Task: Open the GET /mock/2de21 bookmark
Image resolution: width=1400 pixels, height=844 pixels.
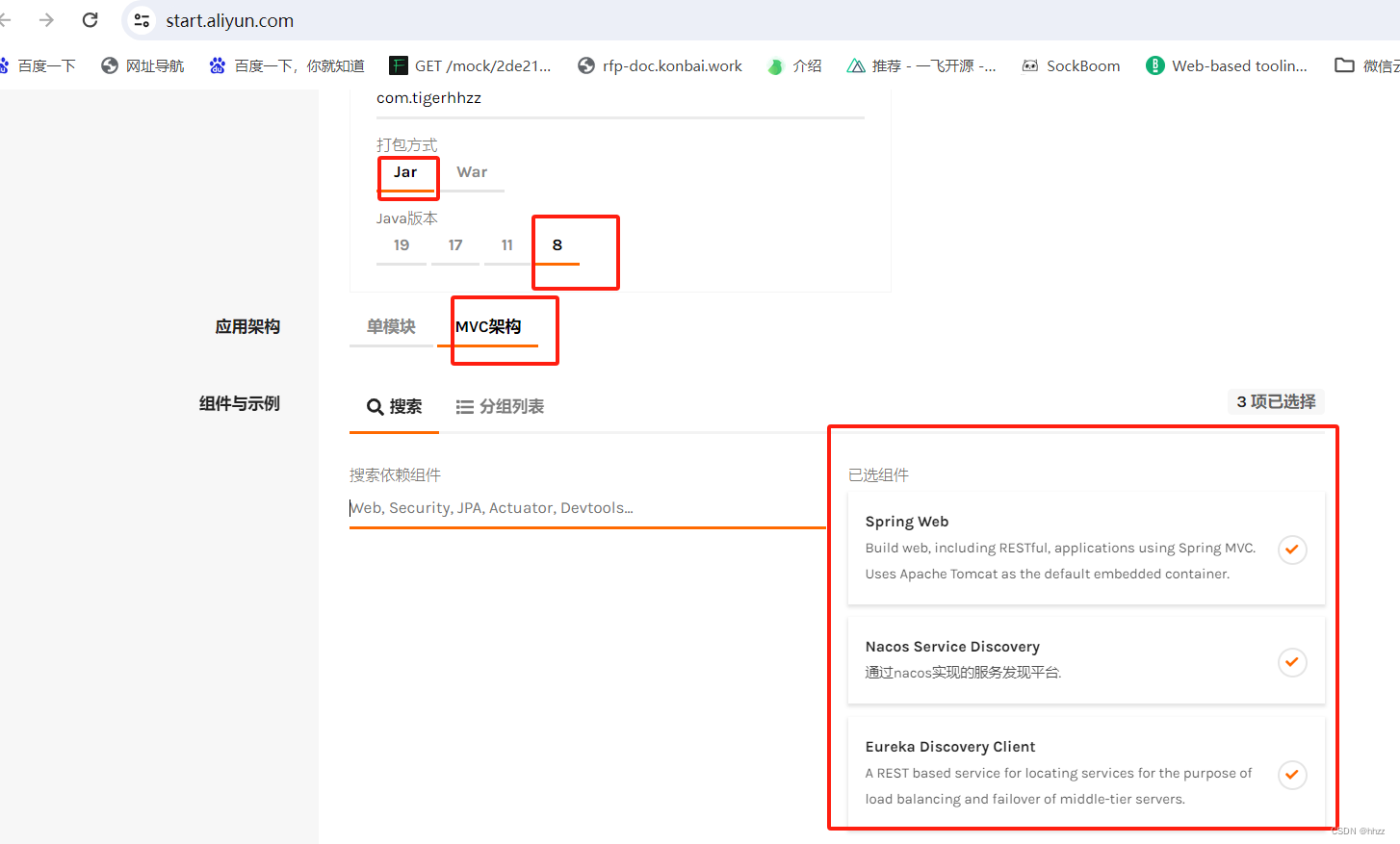Action: (470, 65)
